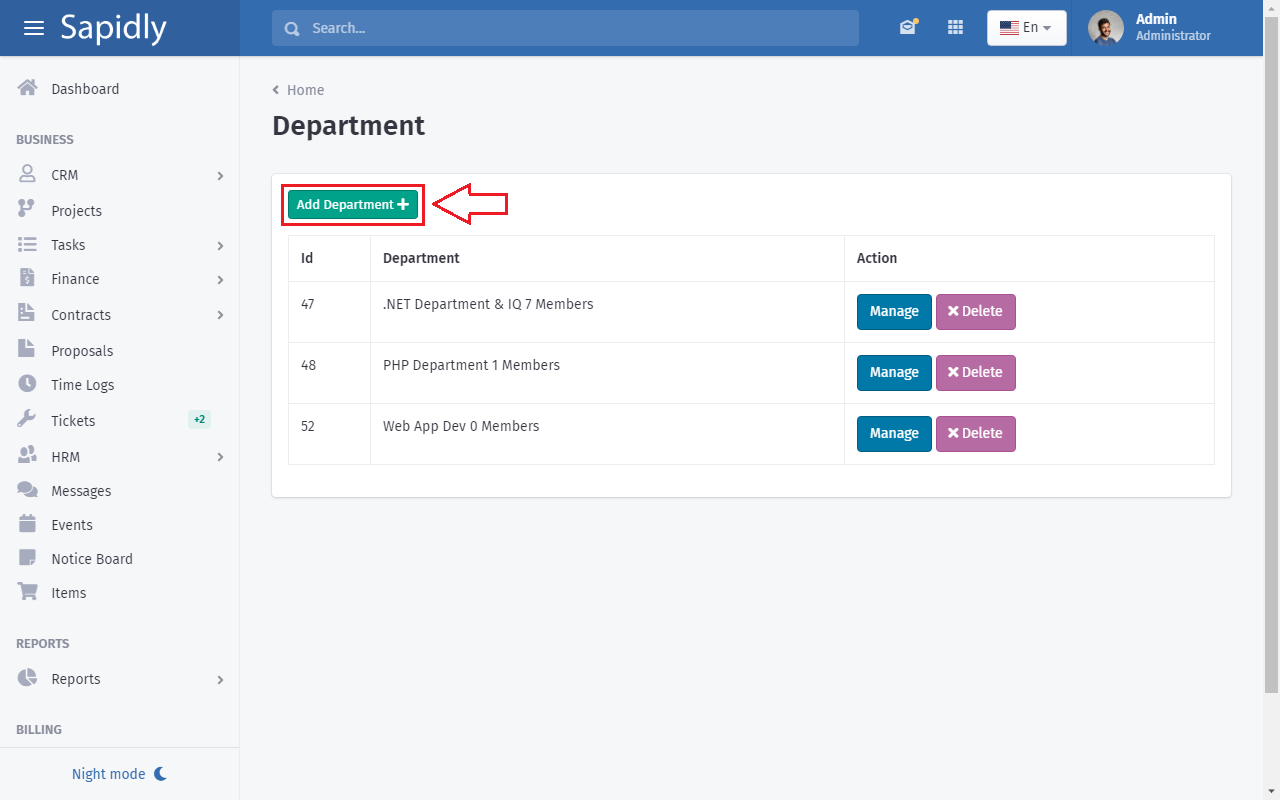1280x800 pixels.
Task: Open the apps grid icon
Action: coord(955,28)
